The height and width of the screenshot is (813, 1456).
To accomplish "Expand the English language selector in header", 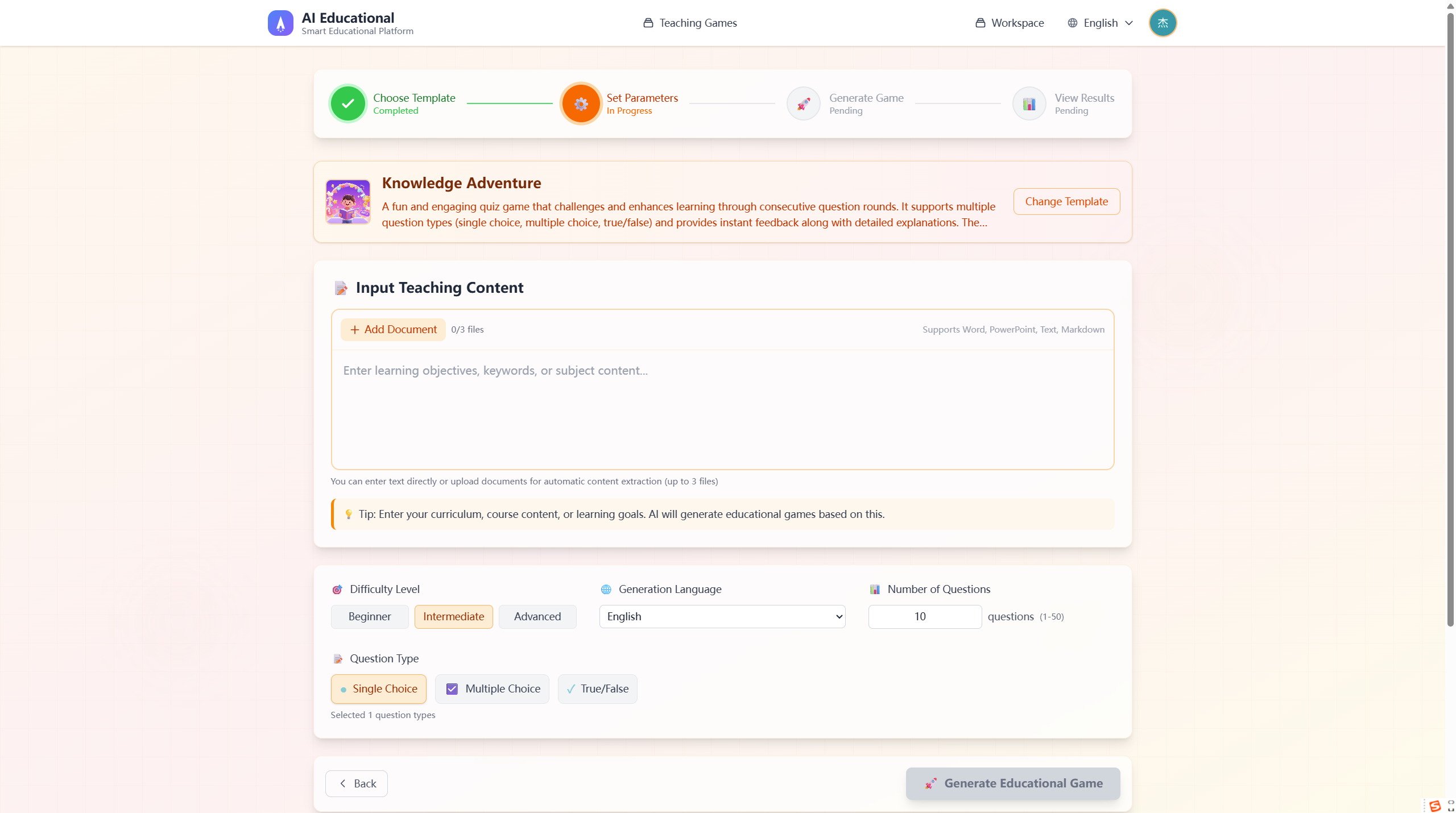I will point(1099,23).
